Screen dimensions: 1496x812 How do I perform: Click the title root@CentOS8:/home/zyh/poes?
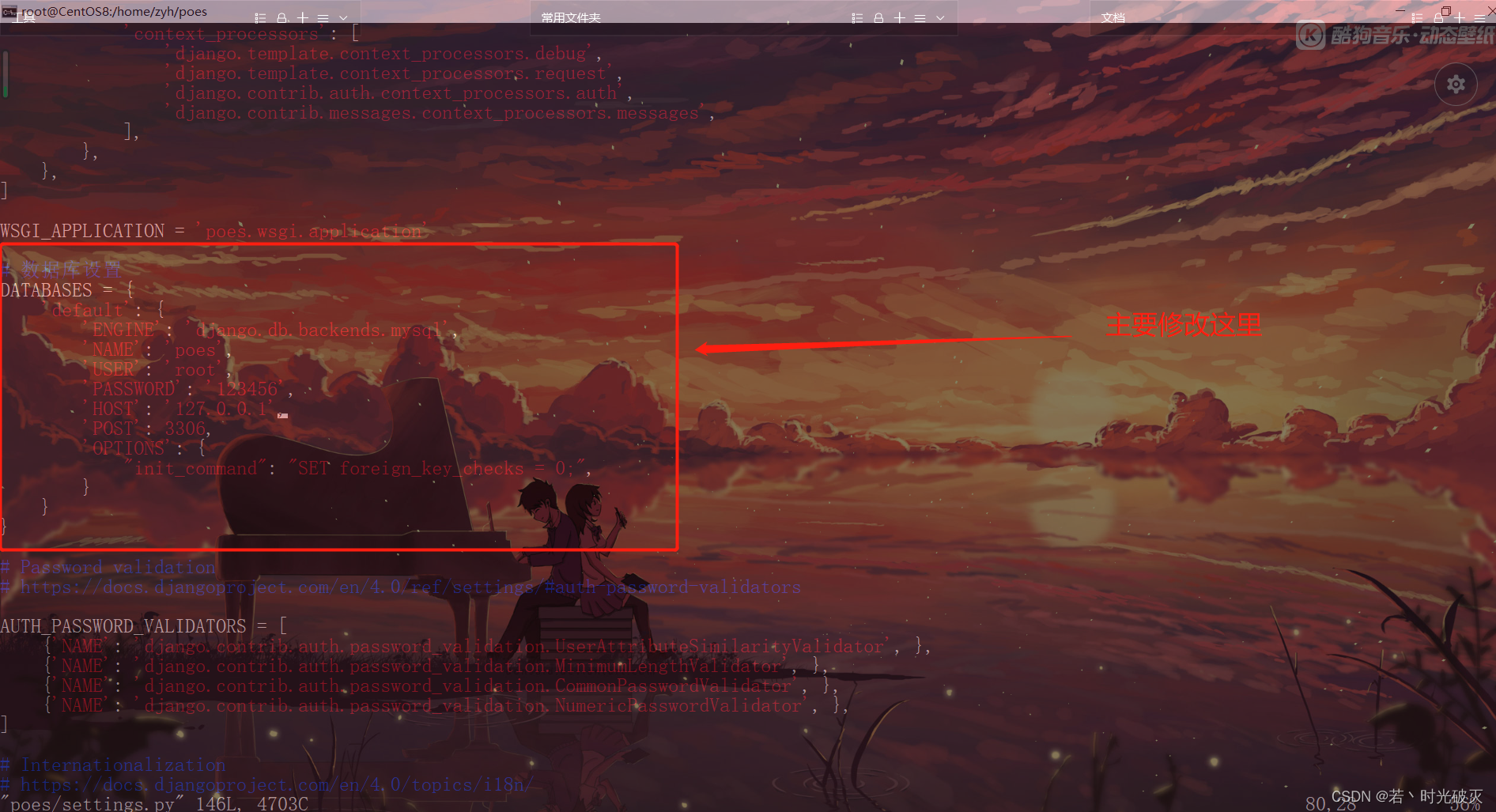pos(115,11)
